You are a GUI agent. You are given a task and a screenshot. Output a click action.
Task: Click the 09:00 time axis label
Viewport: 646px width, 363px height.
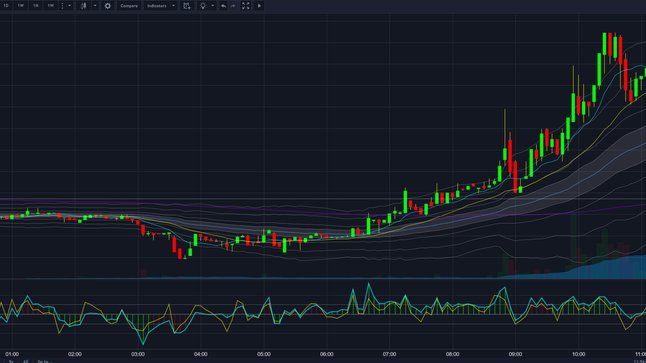pos(515,354)
